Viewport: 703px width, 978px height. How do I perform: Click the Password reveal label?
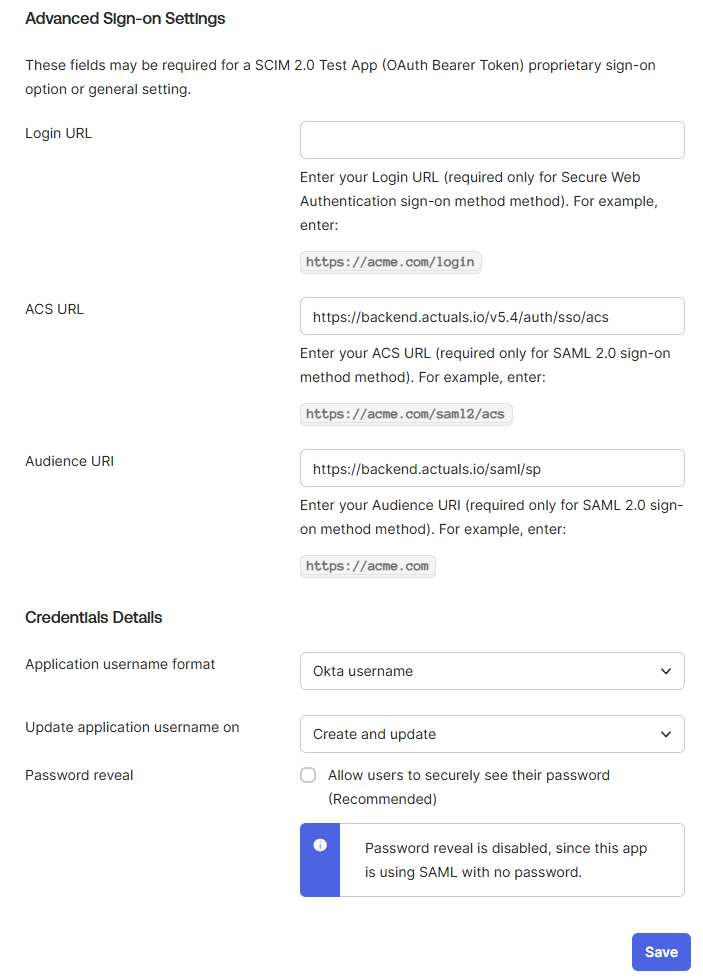click(x=79, y=775)
